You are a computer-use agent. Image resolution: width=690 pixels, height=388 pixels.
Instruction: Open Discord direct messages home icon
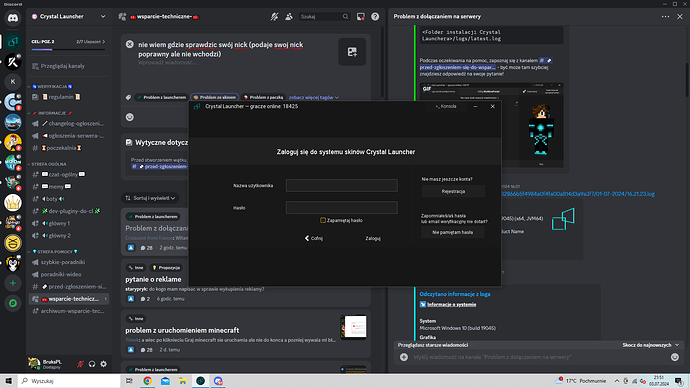point(13,18)
